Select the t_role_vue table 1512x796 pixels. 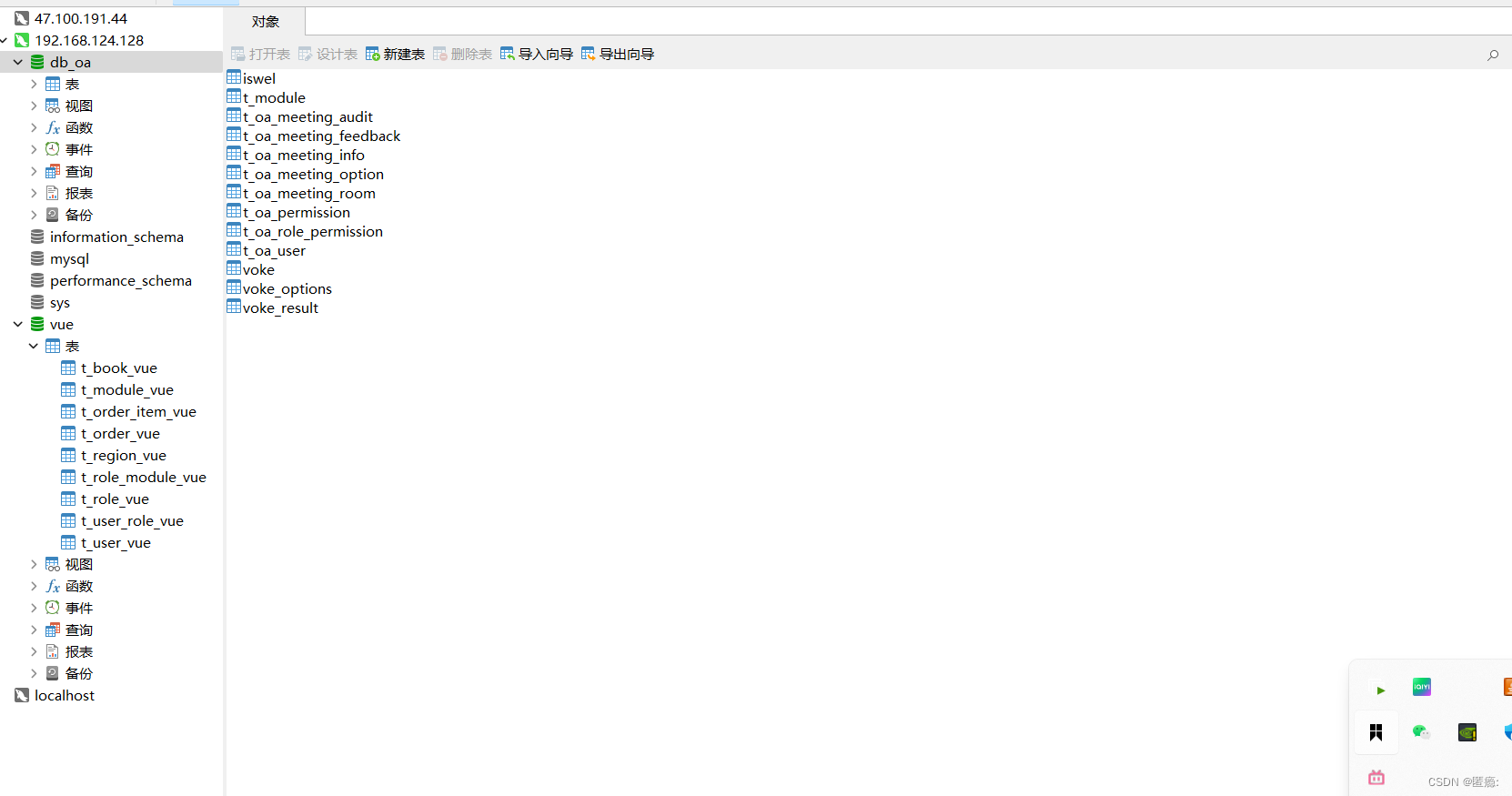(x=115, y=499)
